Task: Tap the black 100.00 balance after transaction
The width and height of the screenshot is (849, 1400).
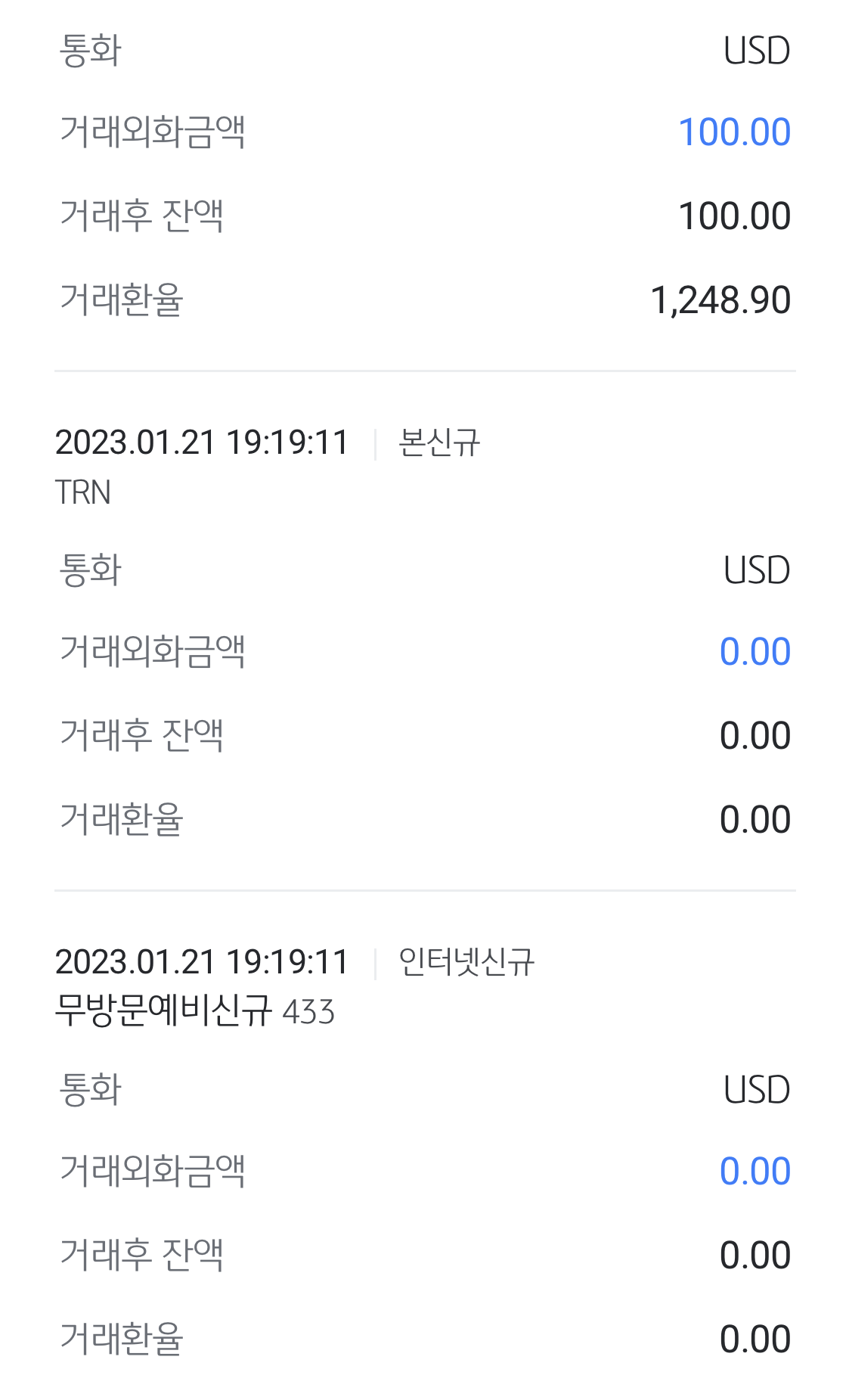Action: 734,216
